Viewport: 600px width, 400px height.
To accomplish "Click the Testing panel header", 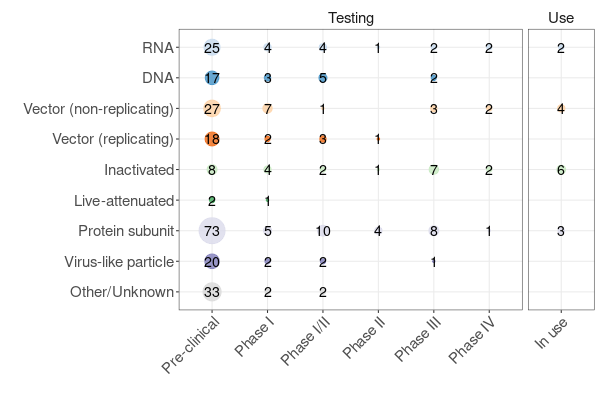I will (351, 18).
